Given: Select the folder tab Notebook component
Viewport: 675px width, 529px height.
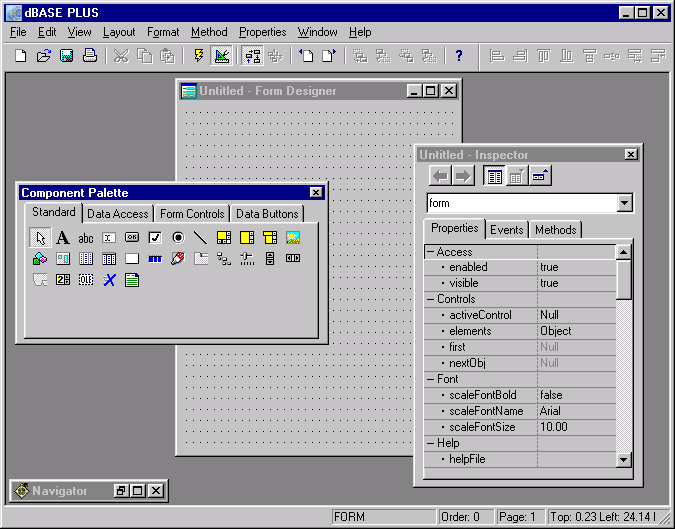Looking at the screenshot, I should coord(201,259).
